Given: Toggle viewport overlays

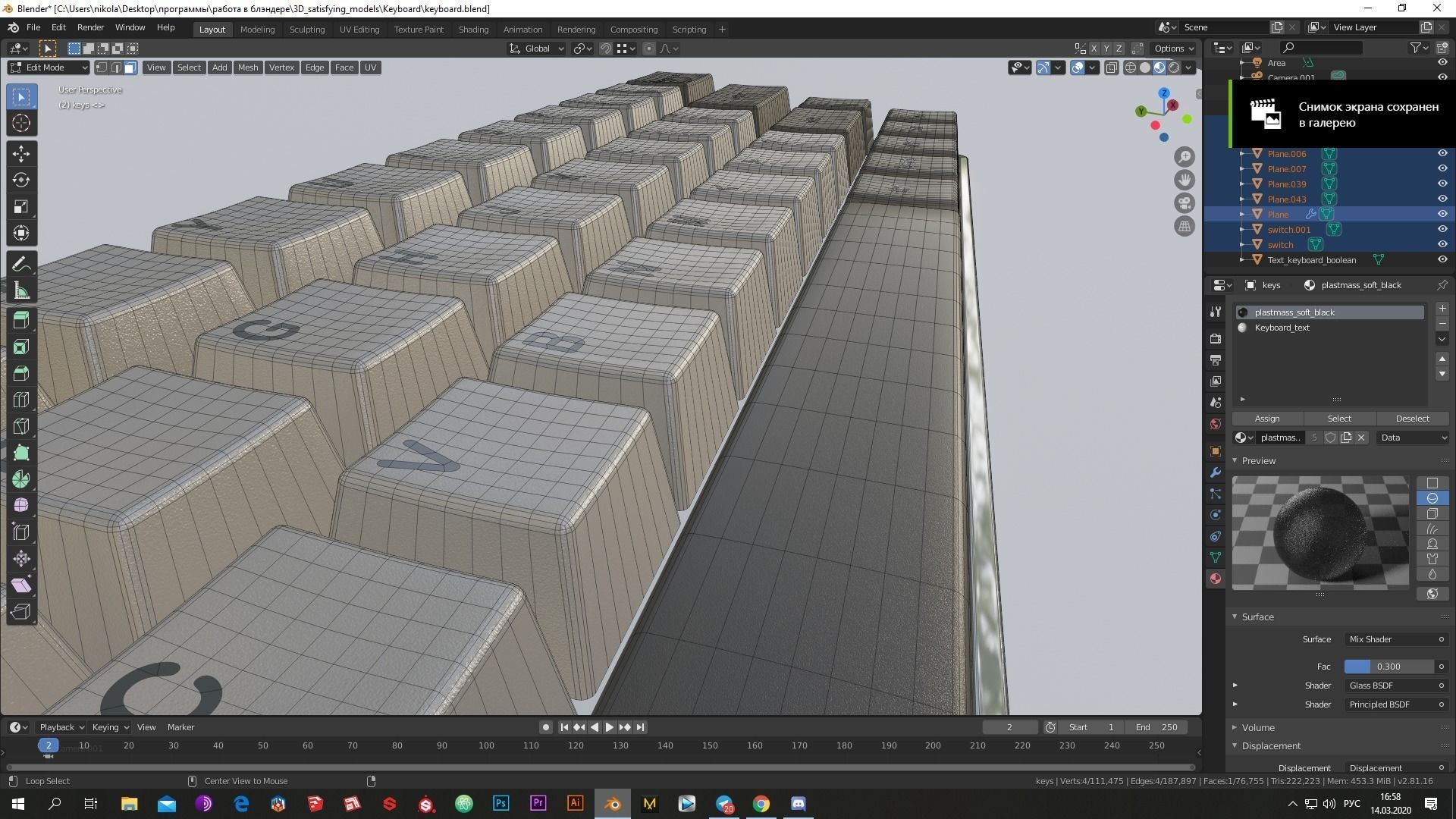Looking at the screenshot, I should (x=1078, y=67).
